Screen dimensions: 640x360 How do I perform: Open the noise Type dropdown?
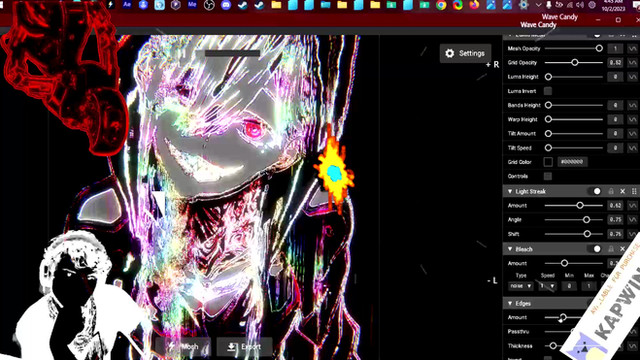coord(520,286)
